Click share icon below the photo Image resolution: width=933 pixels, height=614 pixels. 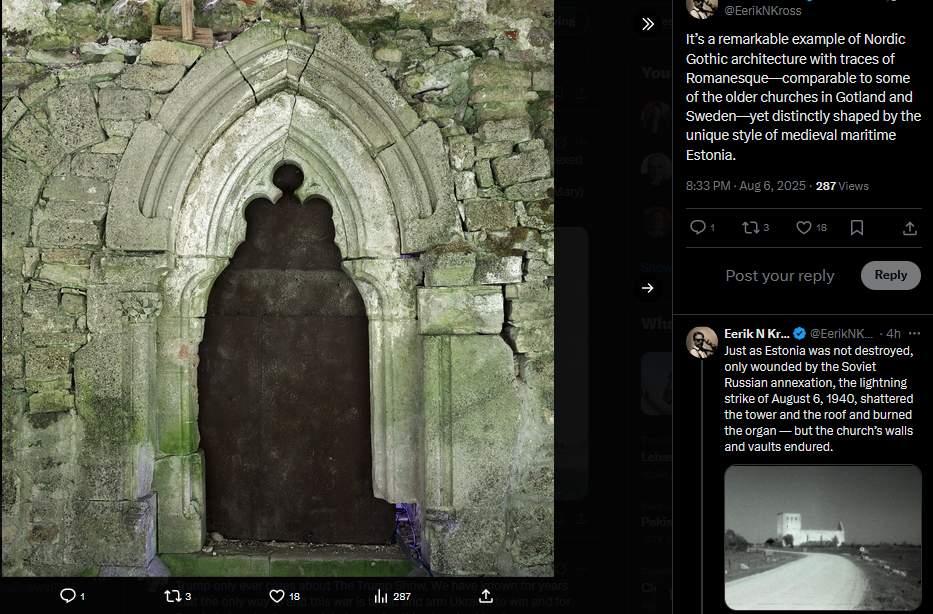click(486, 596)
